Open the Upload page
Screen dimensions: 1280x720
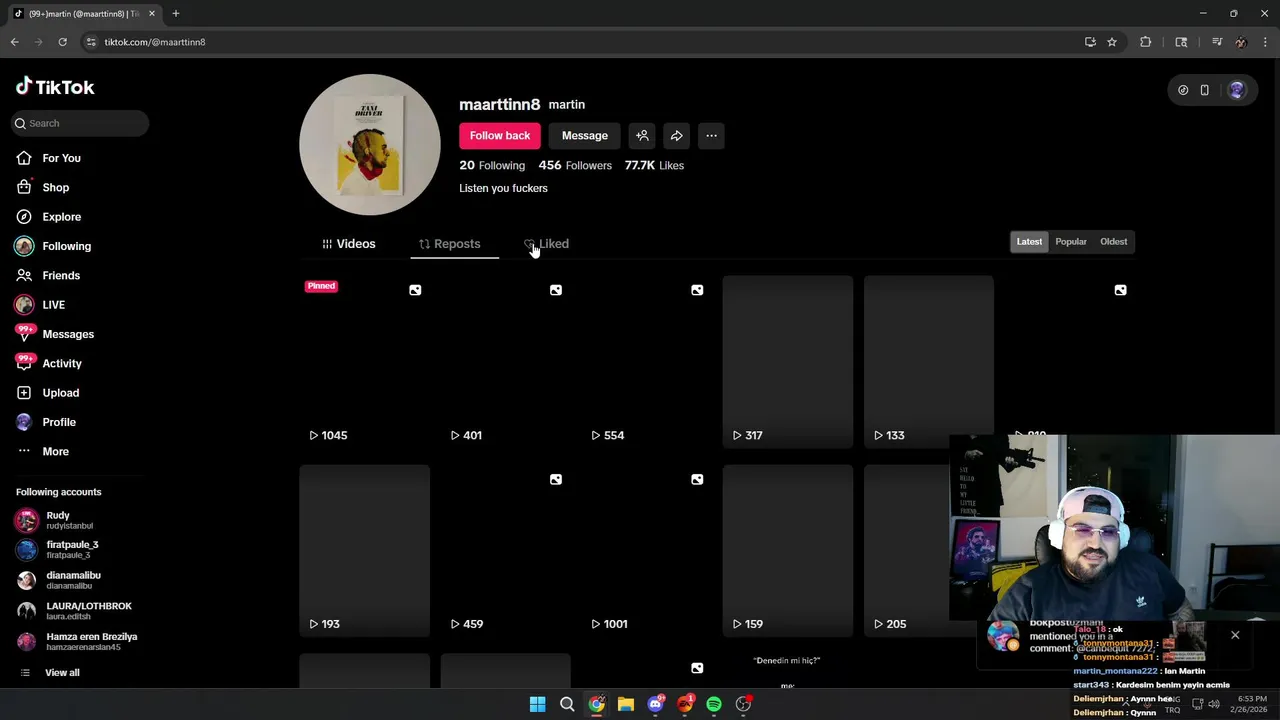tap(47, 393)
